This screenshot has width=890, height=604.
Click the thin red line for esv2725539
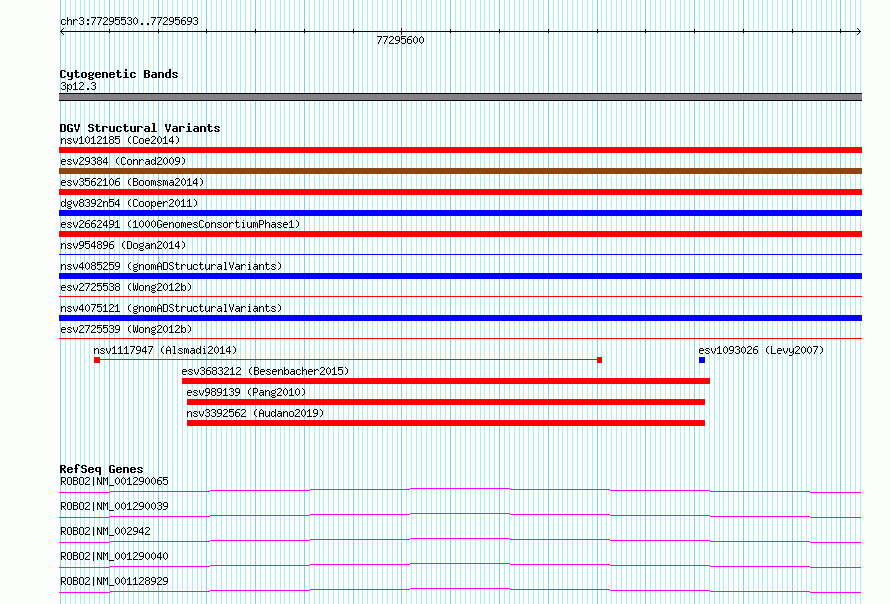pyautogui.click(x=460, y=339)
